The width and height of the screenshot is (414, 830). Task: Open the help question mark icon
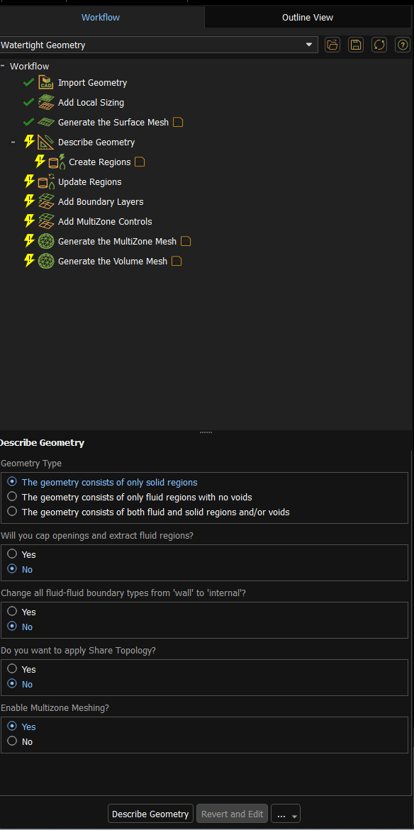point(403,45)
